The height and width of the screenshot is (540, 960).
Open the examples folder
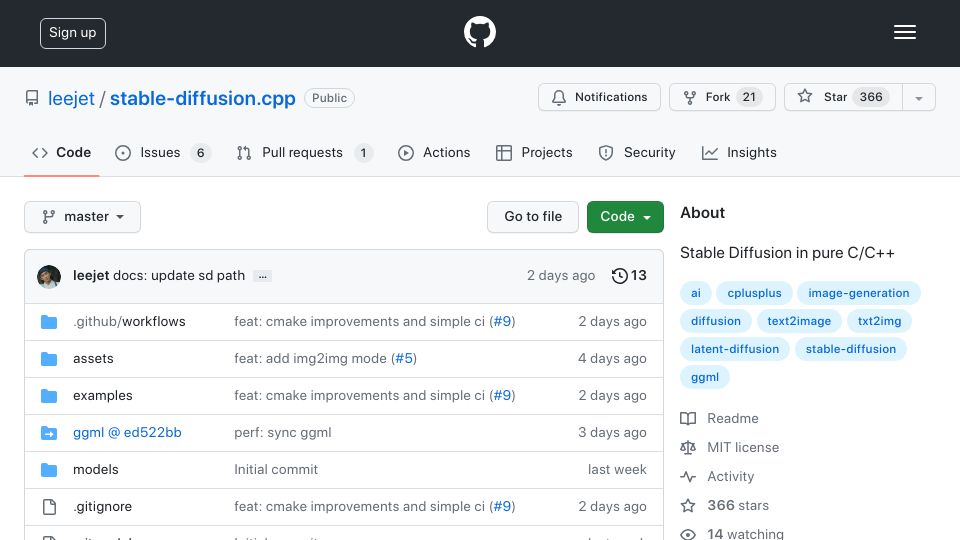(102, 396)
